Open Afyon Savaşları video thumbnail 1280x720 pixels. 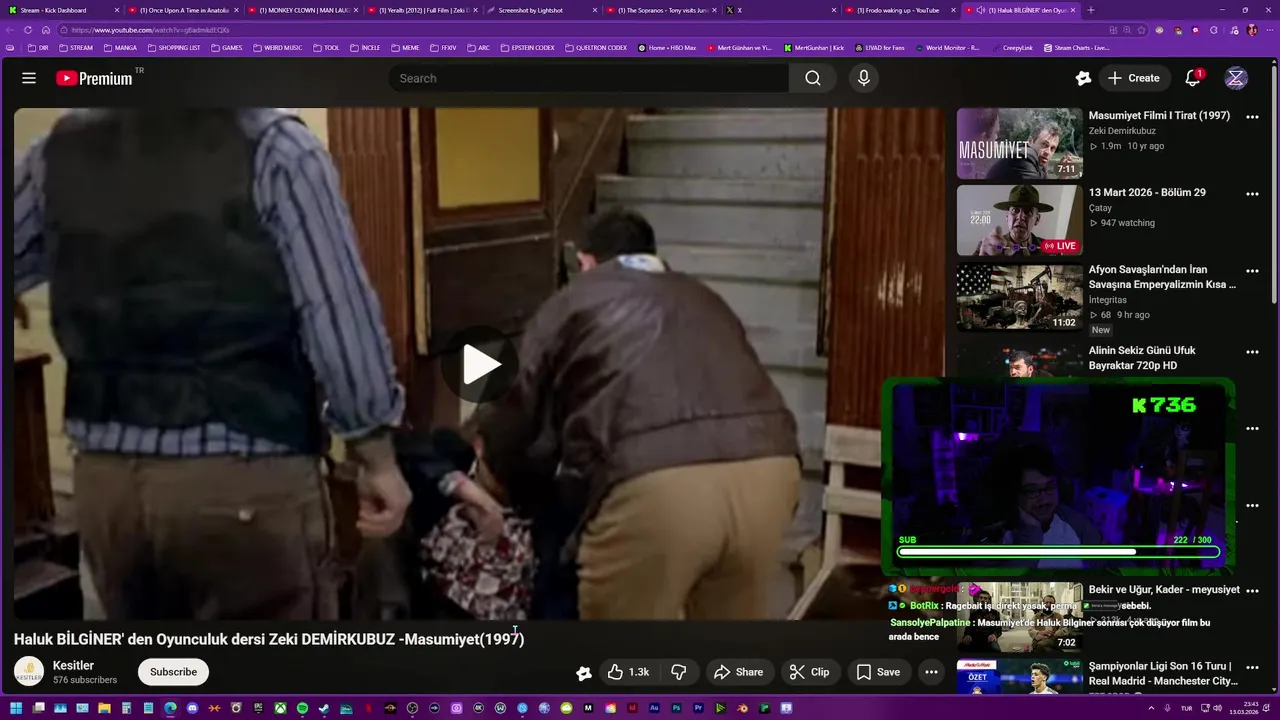[x=1019, y=297]
